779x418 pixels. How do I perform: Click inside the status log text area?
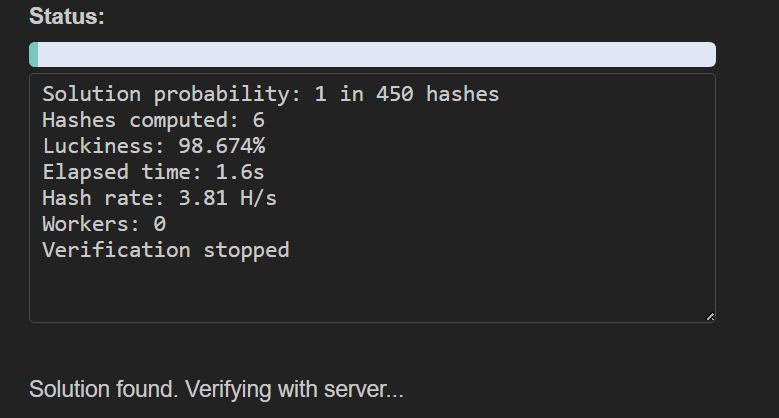[x=372, y=198]
